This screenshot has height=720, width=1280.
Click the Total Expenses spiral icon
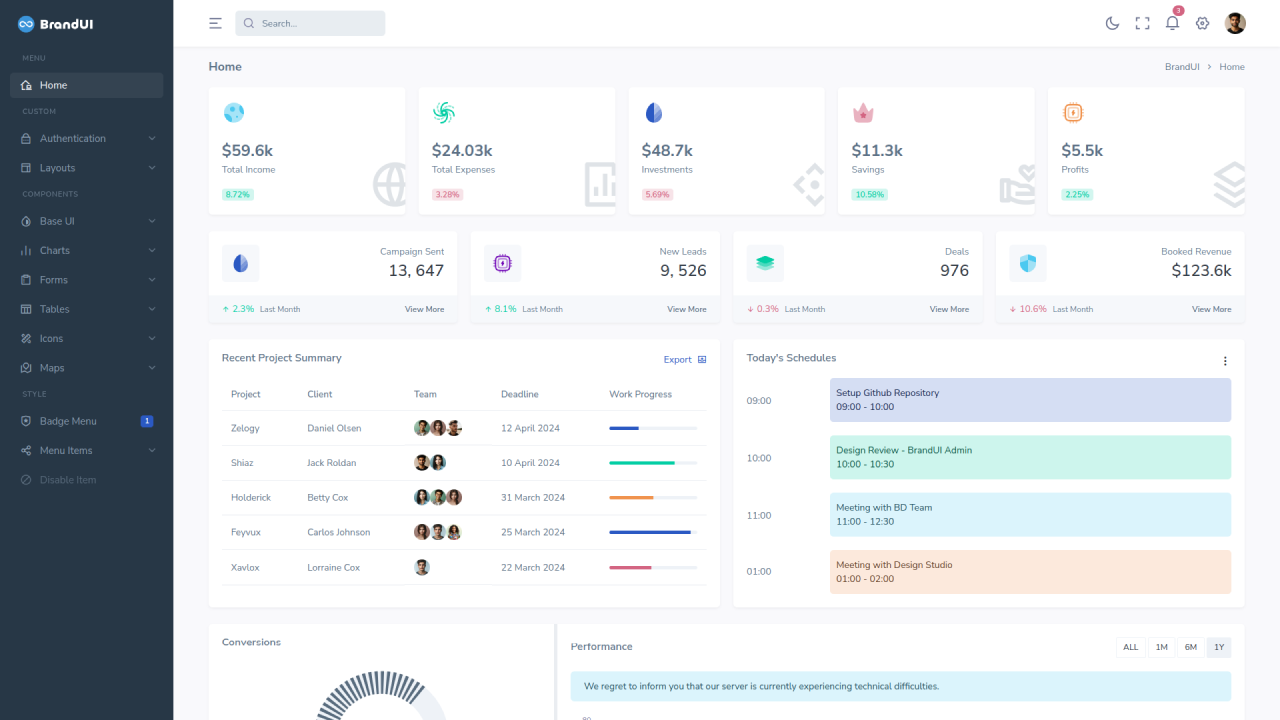coord(444,113)
